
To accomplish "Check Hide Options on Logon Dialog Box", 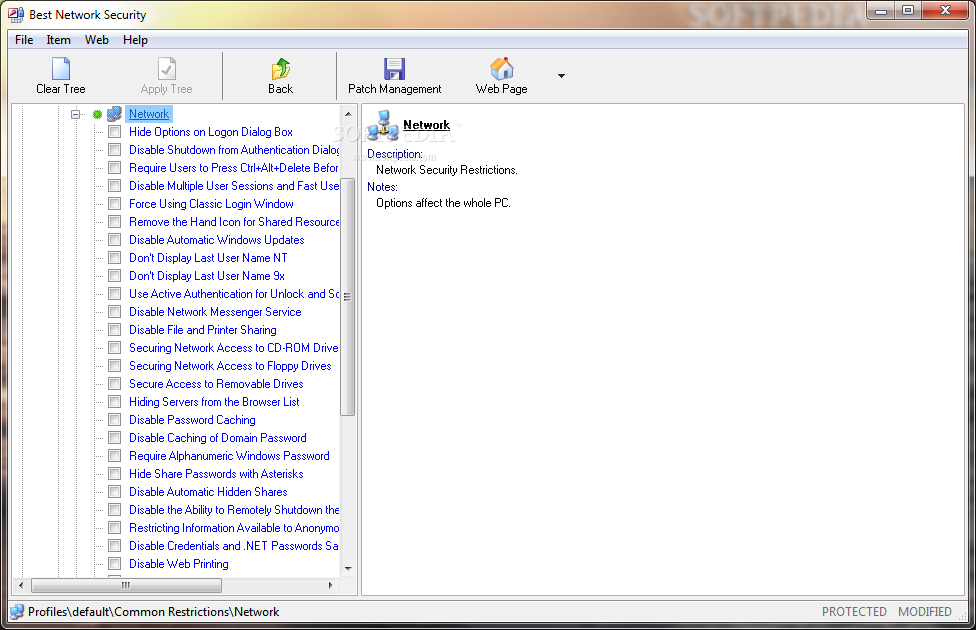I will pos(115,132).
